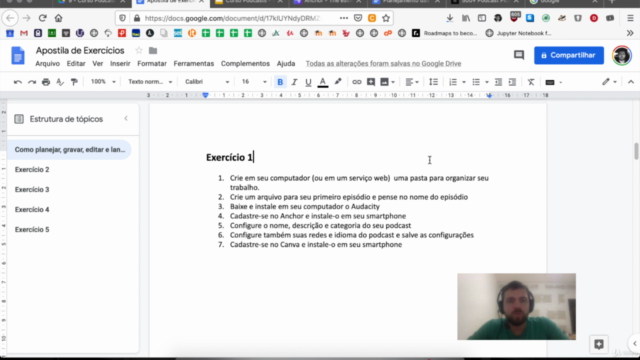Open the highlight color picker
Image resolution: width=640 pixels, height=360 pixels.
pyautogui.click(x=338, y=82)
